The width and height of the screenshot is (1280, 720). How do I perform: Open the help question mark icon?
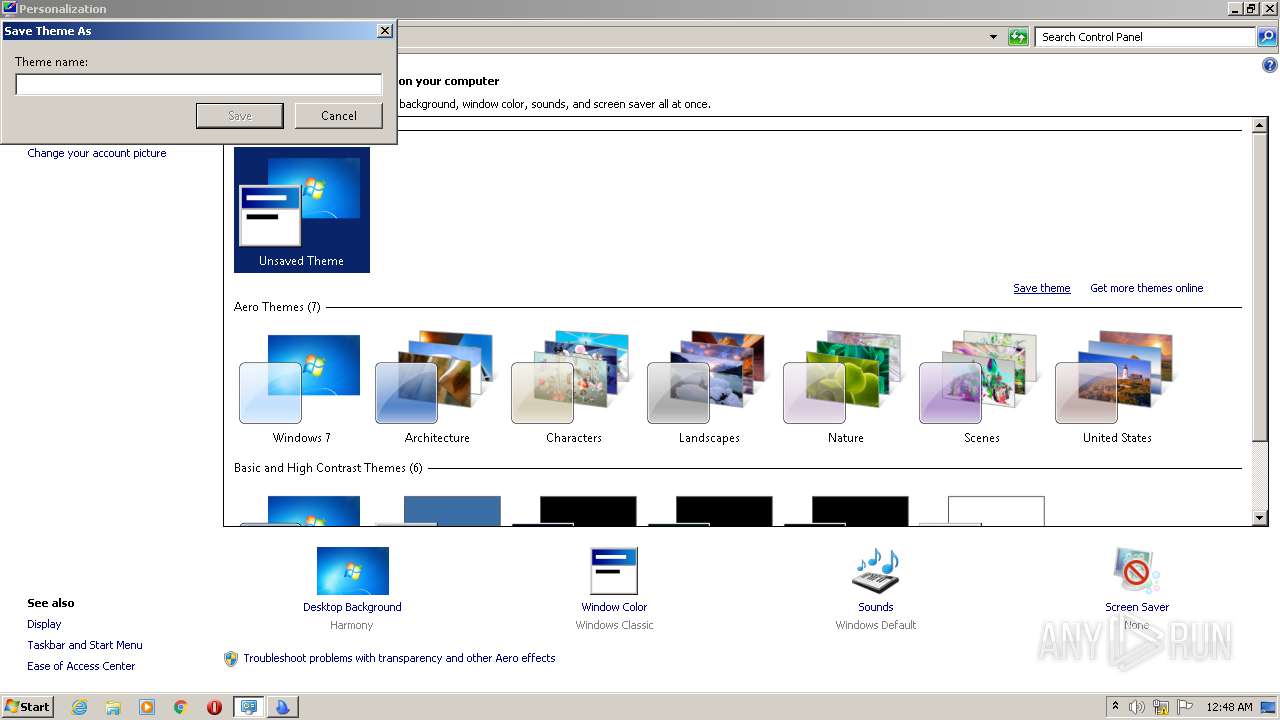click(x=1270, y=66)
